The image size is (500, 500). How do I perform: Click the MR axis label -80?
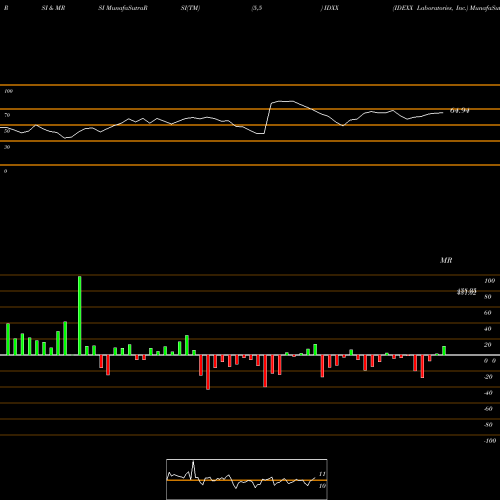pos(488,425)
